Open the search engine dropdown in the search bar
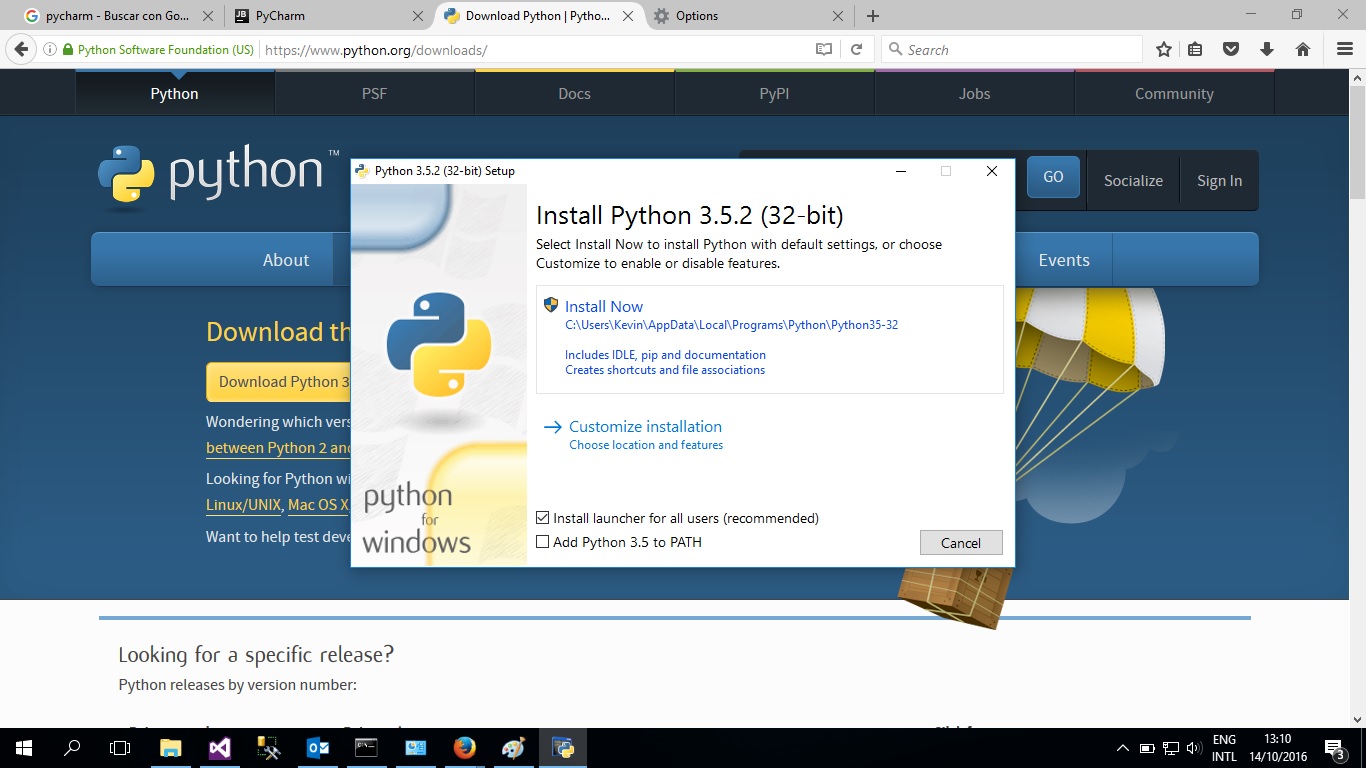 [x=893, y=48]
